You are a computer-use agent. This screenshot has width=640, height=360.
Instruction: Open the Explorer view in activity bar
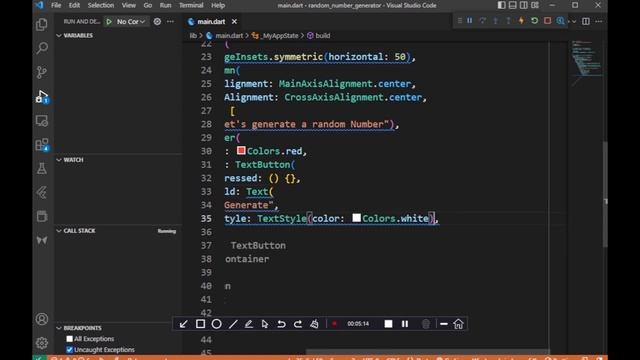pos(42,24)
